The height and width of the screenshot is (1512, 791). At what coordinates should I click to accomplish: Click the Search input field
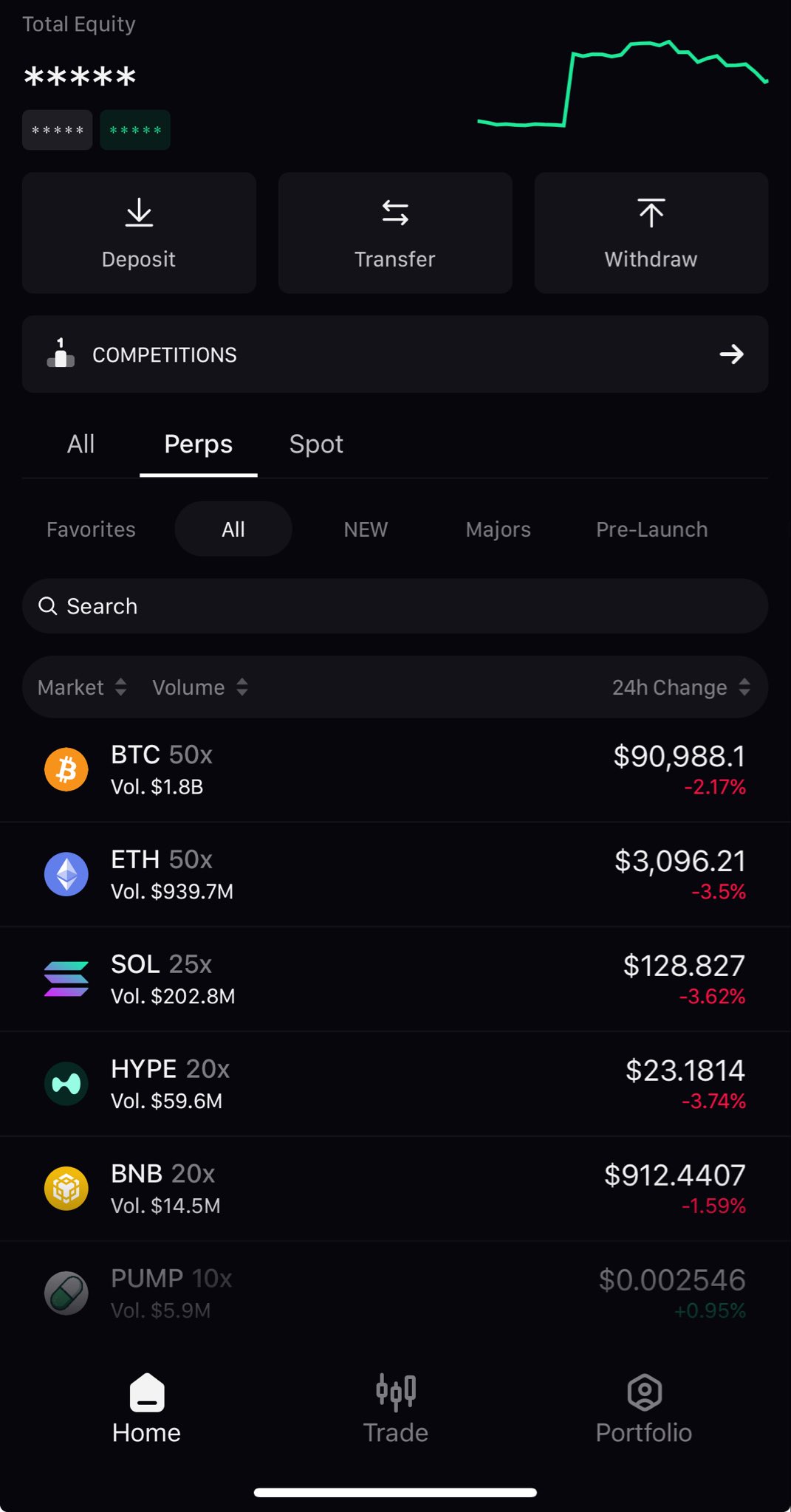(x=395, y=606)
